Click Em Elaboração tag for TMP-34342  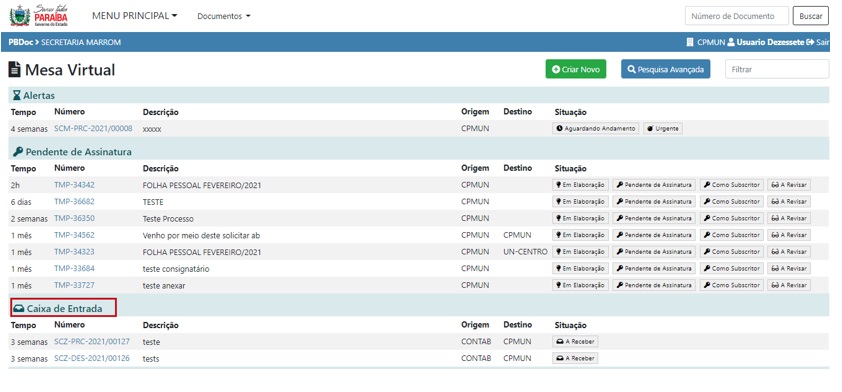(x=580, y=185)
